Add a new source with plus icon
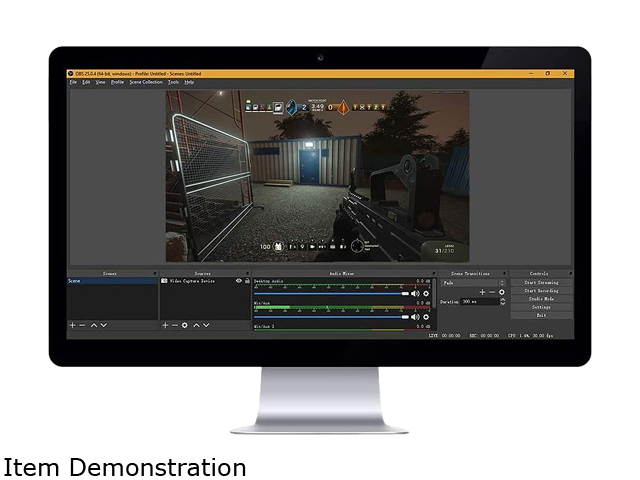 (165, 325)
